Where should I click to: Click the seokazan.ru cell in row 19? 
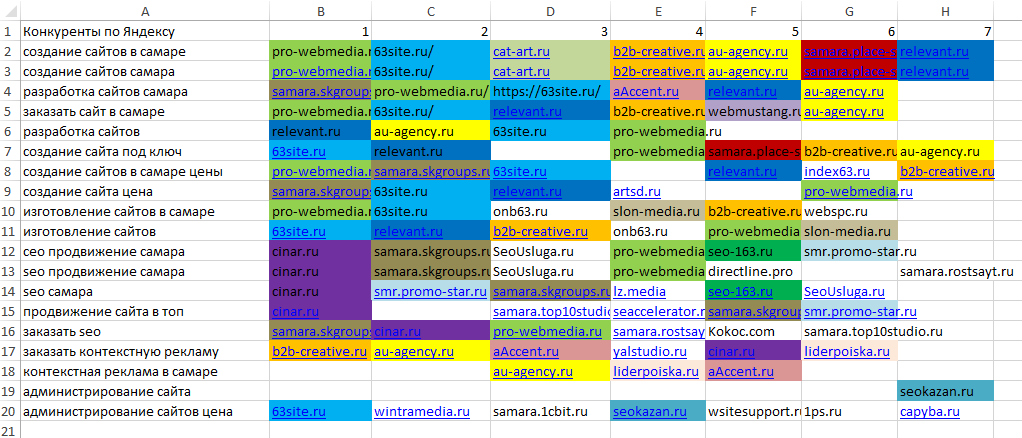coord(946,392)
